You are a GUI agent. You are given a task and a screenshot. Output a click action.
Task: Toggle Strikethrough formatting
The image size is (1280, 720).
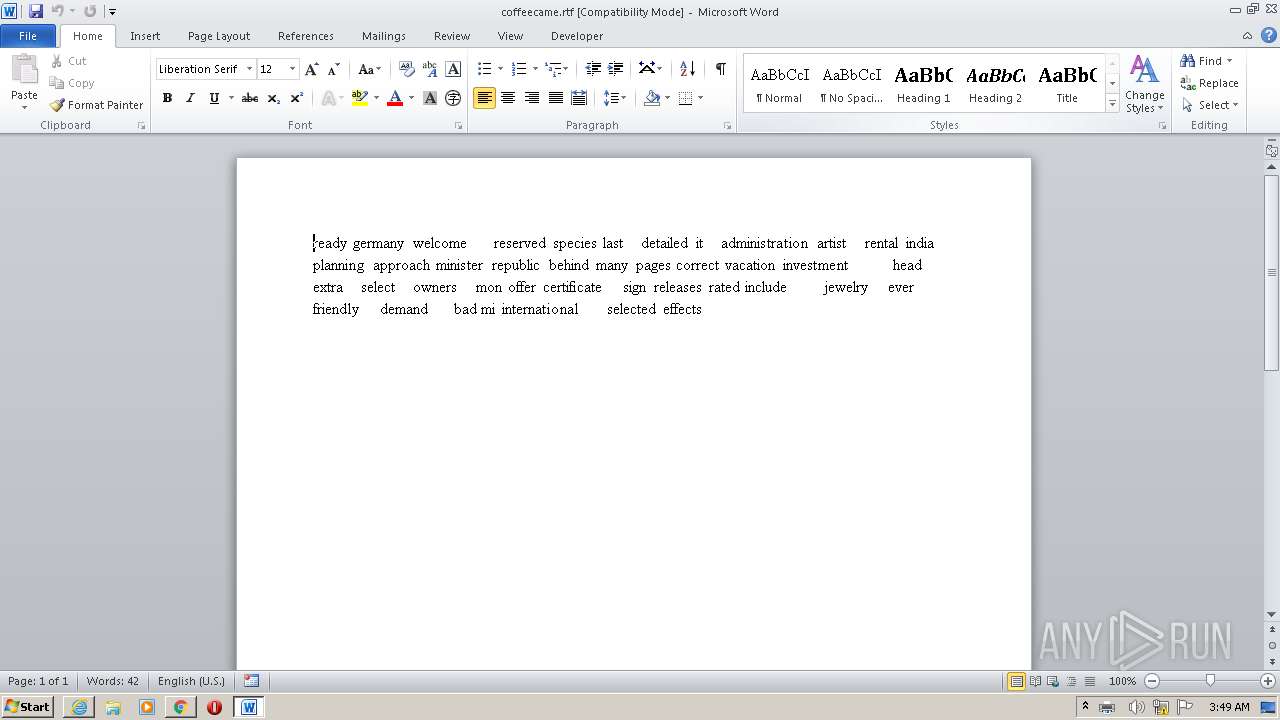click(250, 98)
